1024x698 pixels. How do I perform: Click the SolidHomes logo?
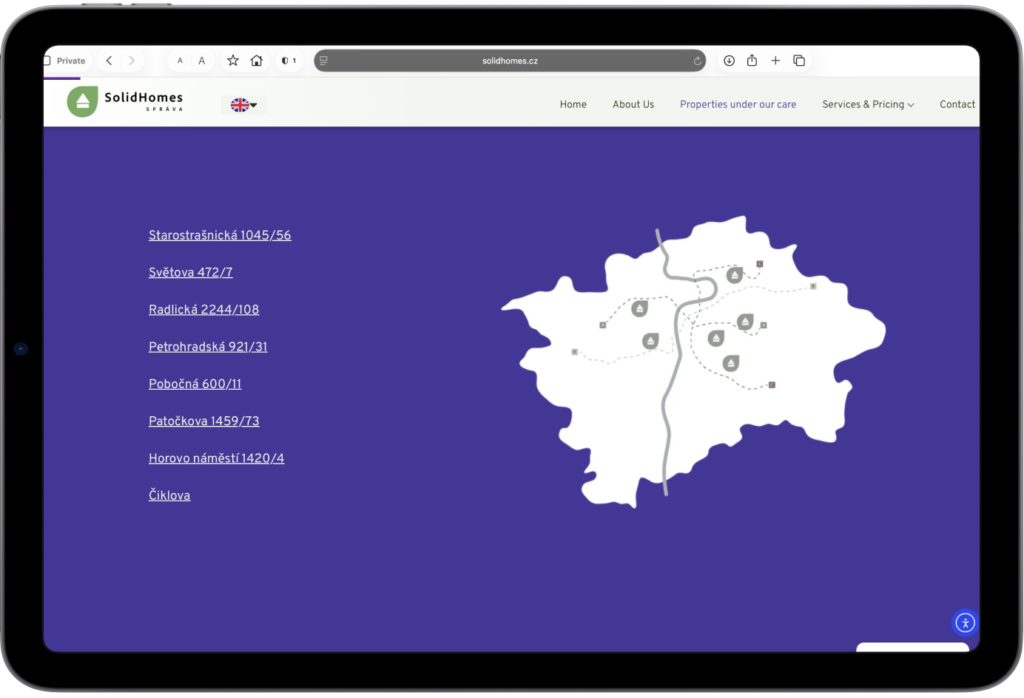(x=126, y=102)
